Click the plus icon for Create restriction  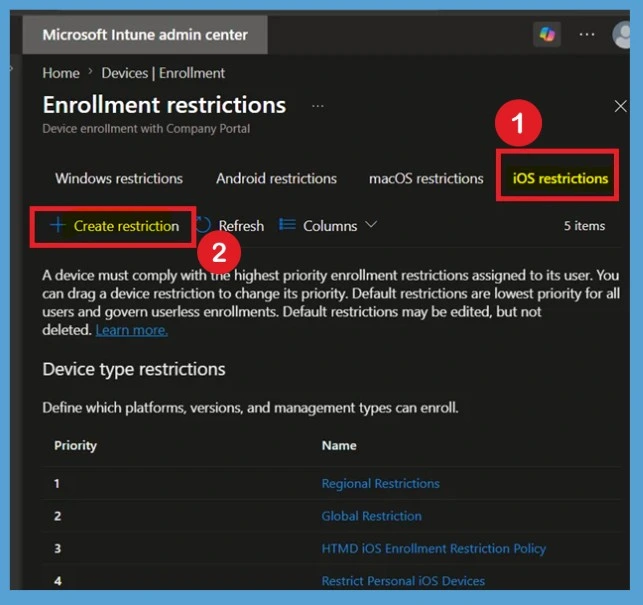pos(57,225)
